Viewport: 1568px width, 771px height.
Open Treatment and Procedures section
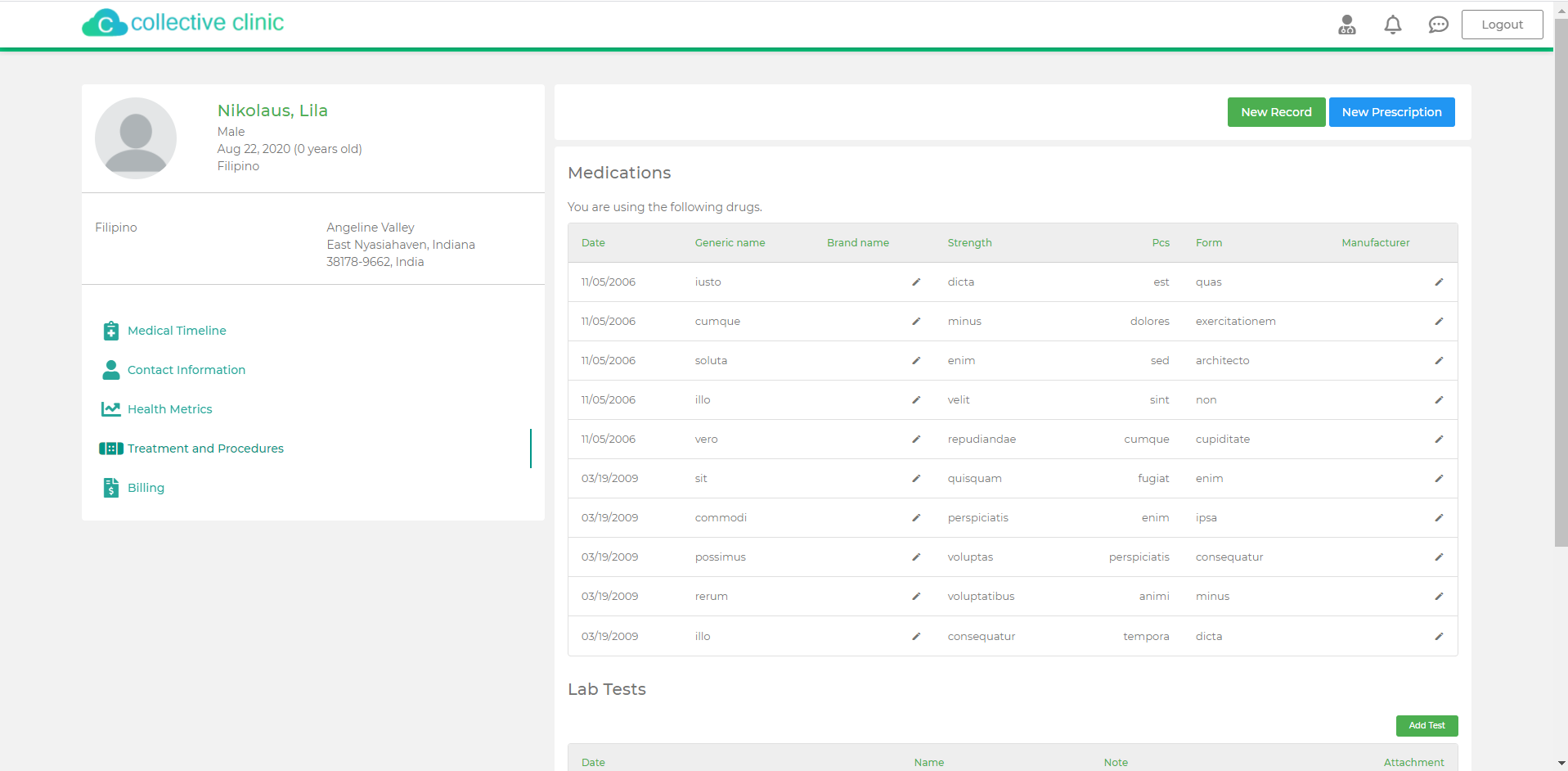pyautogui.click(x=205, y=449)
